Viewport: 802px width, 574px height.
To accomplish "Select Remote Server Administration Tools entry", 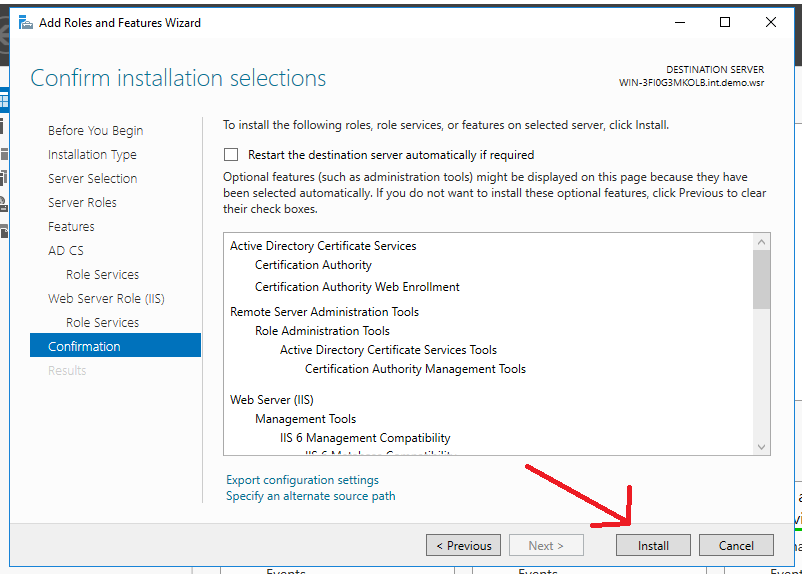I will [324, 312].
